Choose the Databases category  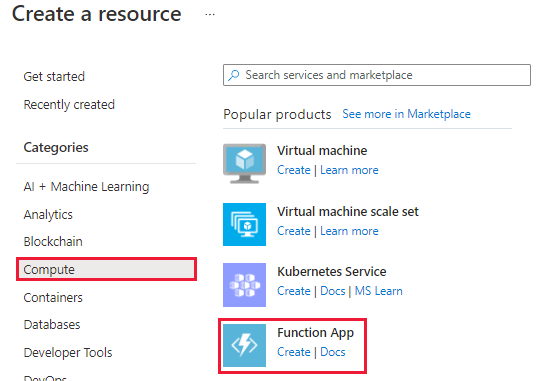pos(52,325)
